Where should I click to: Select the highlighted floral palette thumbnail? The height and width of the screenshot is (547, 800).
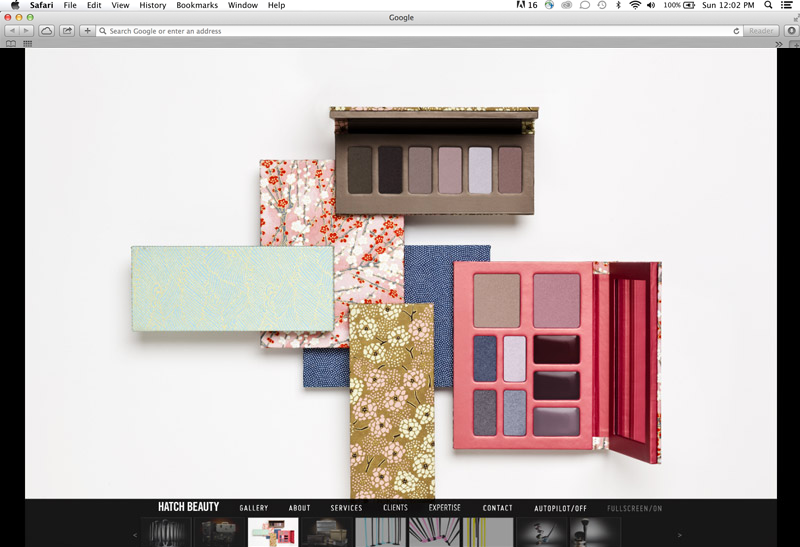[x=273, y=532]
